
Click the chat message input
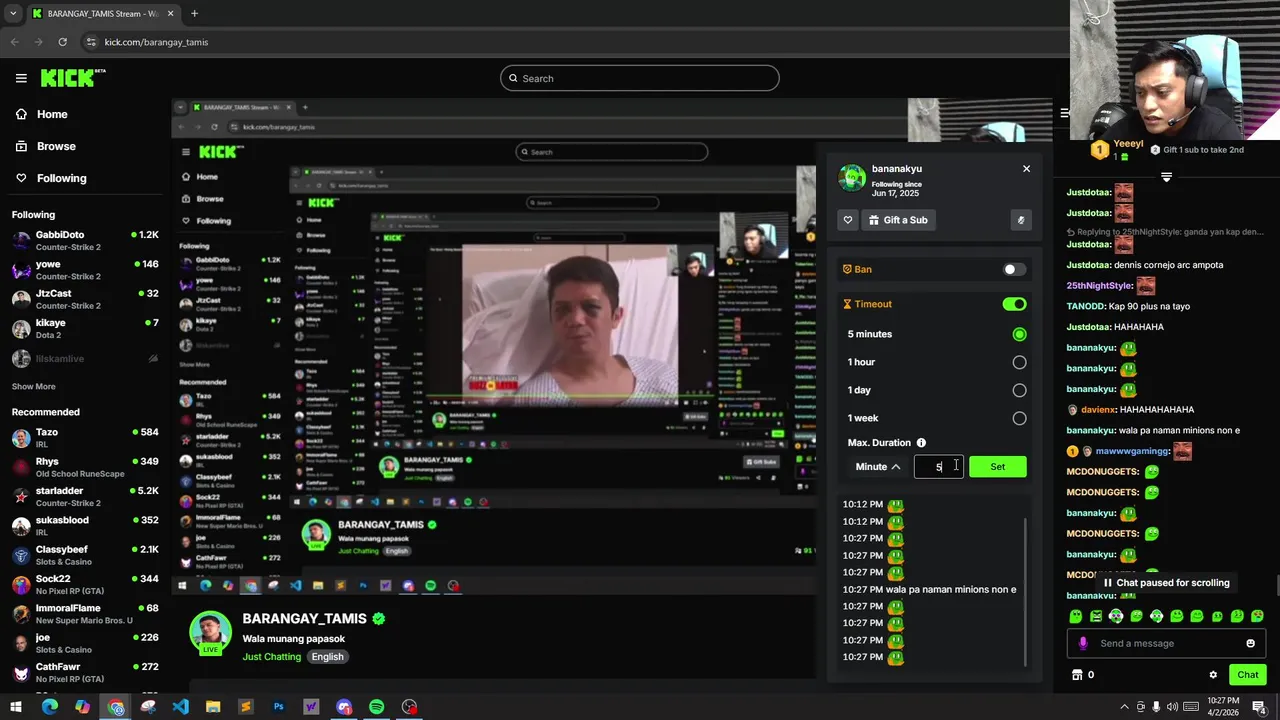[1166, 643]
